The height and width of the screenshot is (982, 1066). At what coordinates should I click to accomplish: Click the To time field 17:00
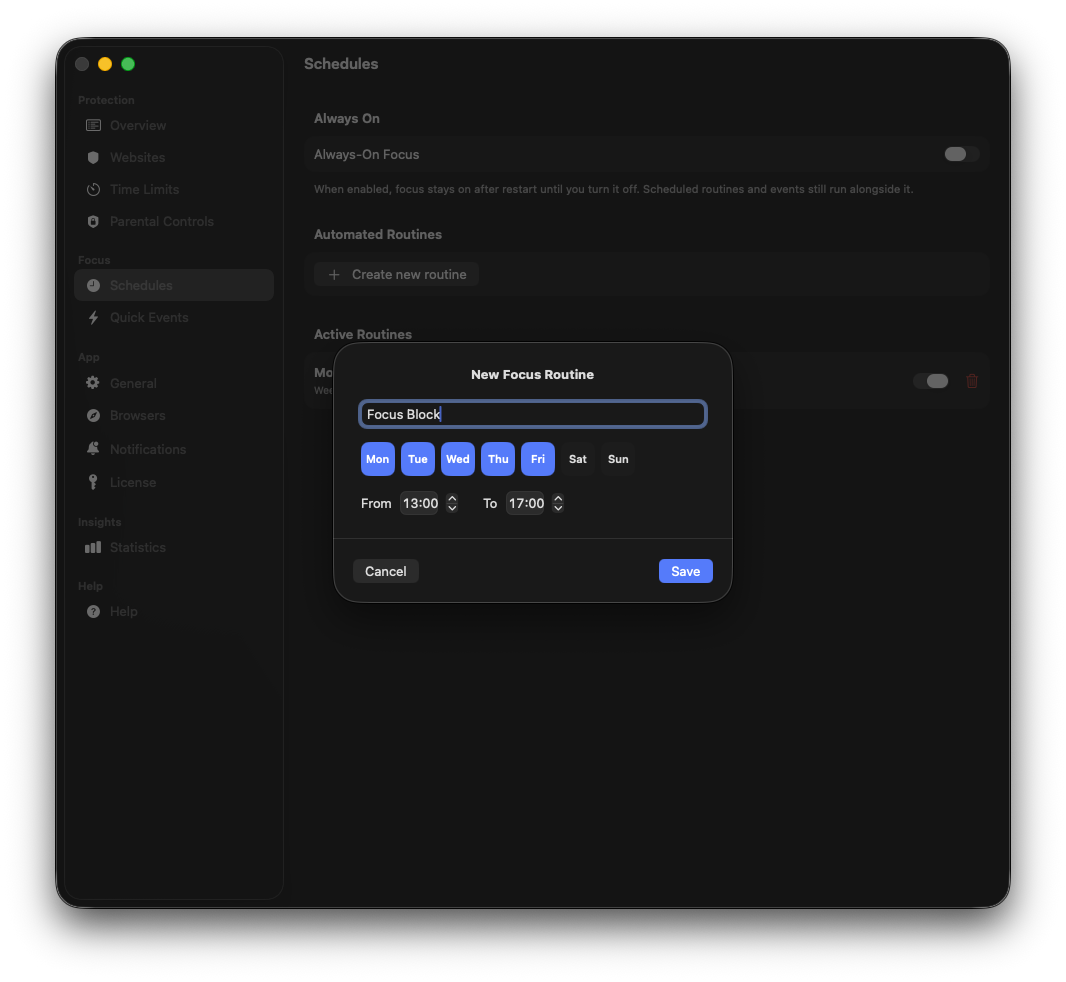pyautogui.click(x=526, y=503)
